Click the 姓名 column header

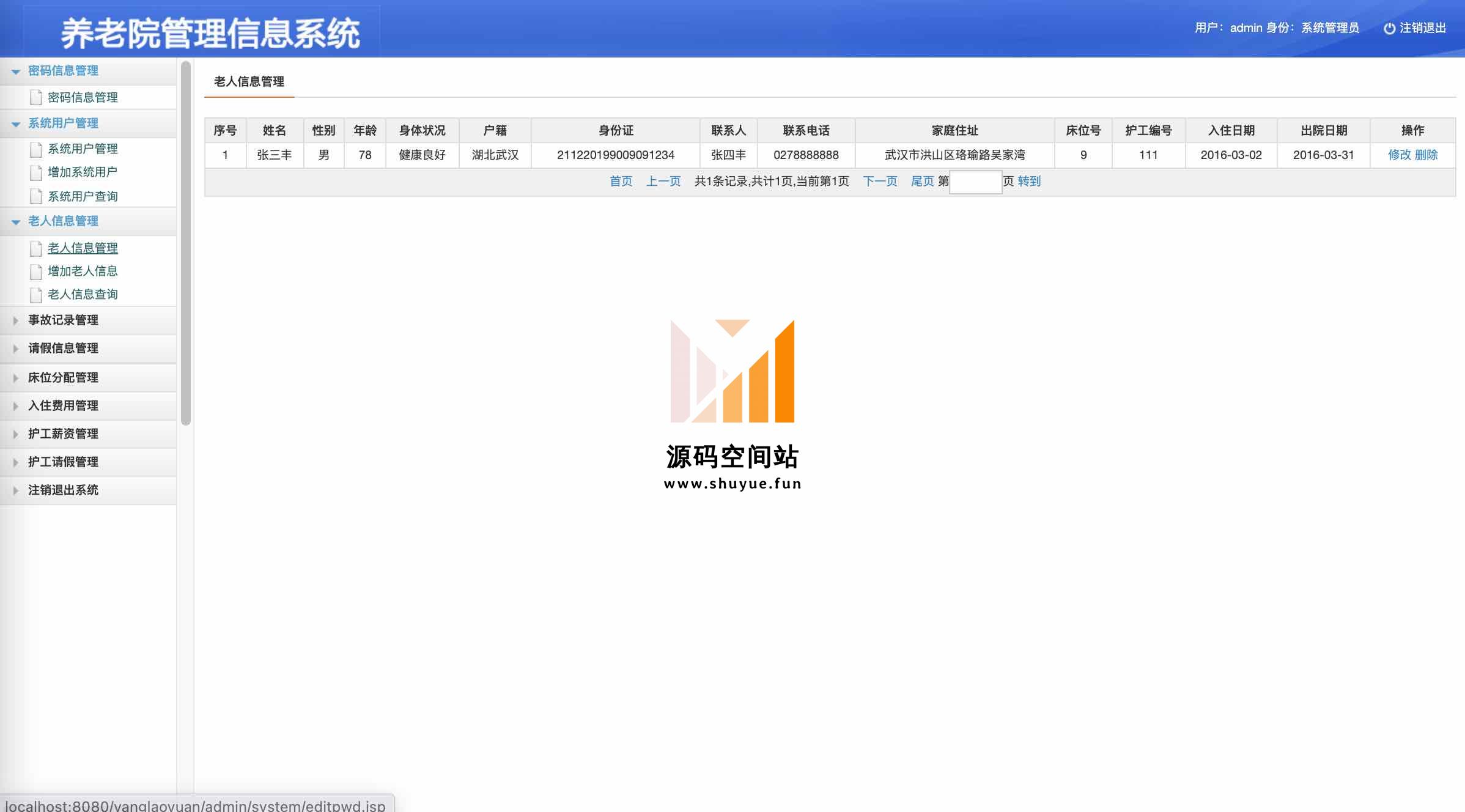click(x=275, y=130)
